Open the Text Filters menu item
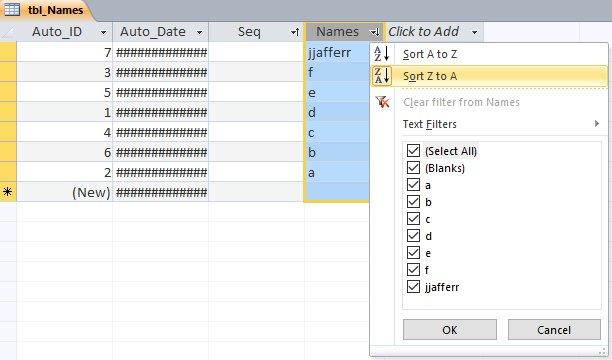This screenshot has height=360, width=612. [489, 124]
